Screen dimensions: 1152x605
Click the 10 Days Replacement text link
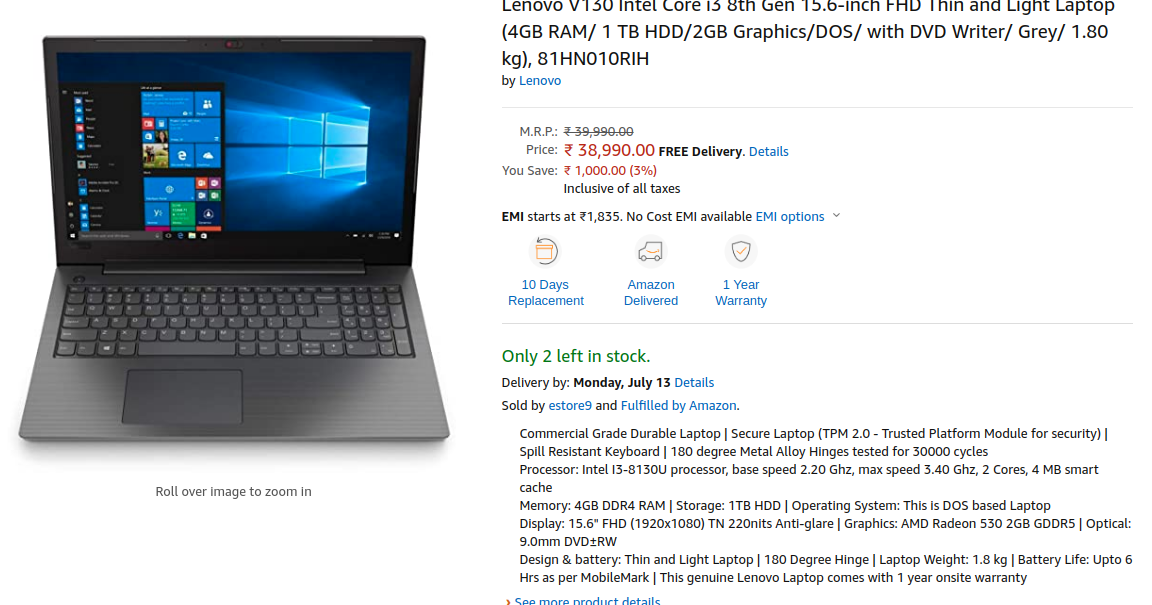[546, 293]
